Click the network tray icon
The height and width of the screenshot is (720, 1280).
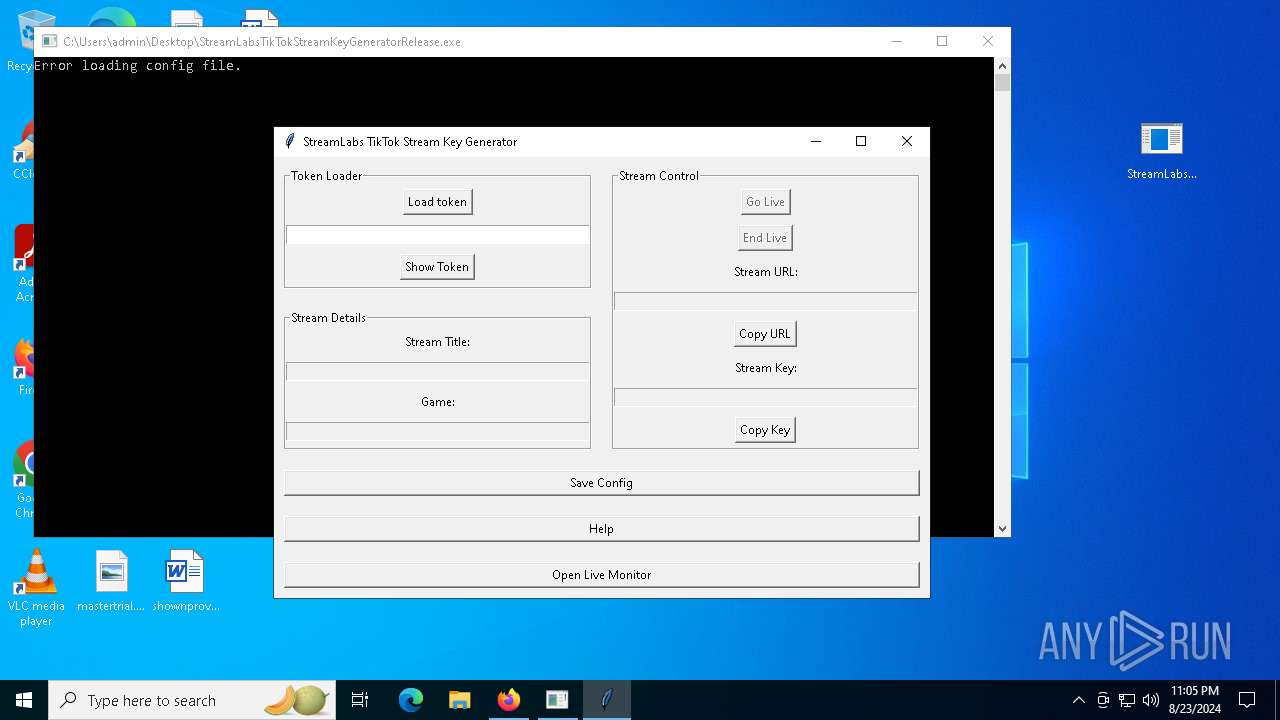[x=1127, y=700]
